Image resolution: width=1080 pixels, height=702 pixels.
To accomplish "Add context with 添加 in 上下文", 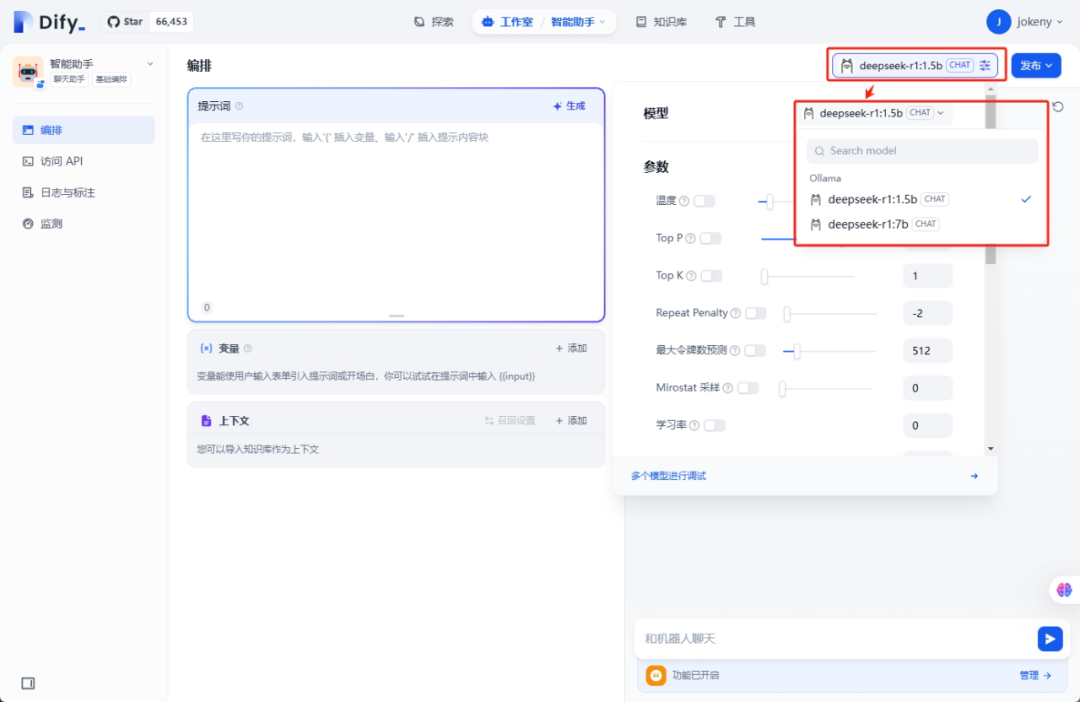I will click(x=571, y=421).
